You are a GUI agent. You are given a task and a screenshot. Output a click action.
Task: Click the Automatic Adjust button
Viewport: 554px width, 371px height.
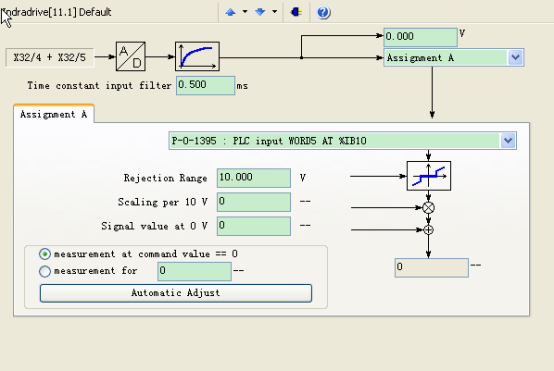(176, 293)
